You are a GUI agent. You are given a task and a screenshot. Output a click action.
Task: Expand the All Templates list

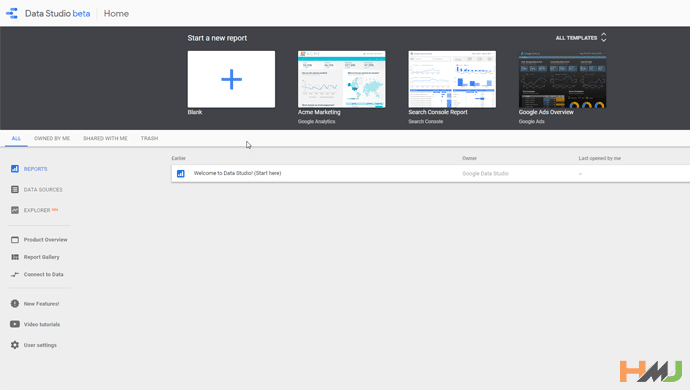[581, 38]
